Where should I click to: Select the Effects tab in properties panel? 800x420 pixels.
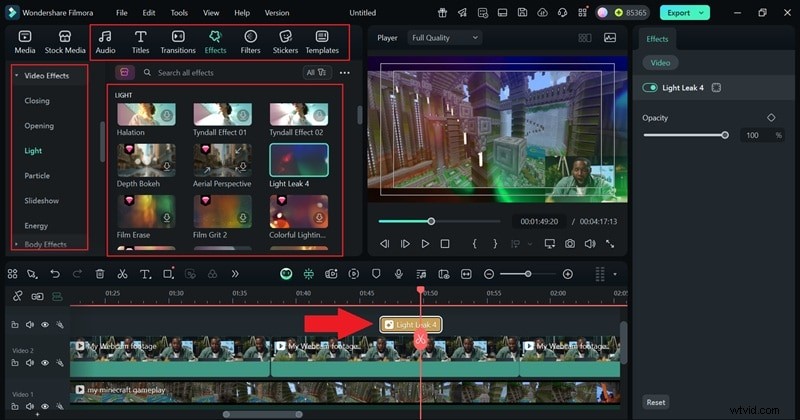(x=657, y=39)
